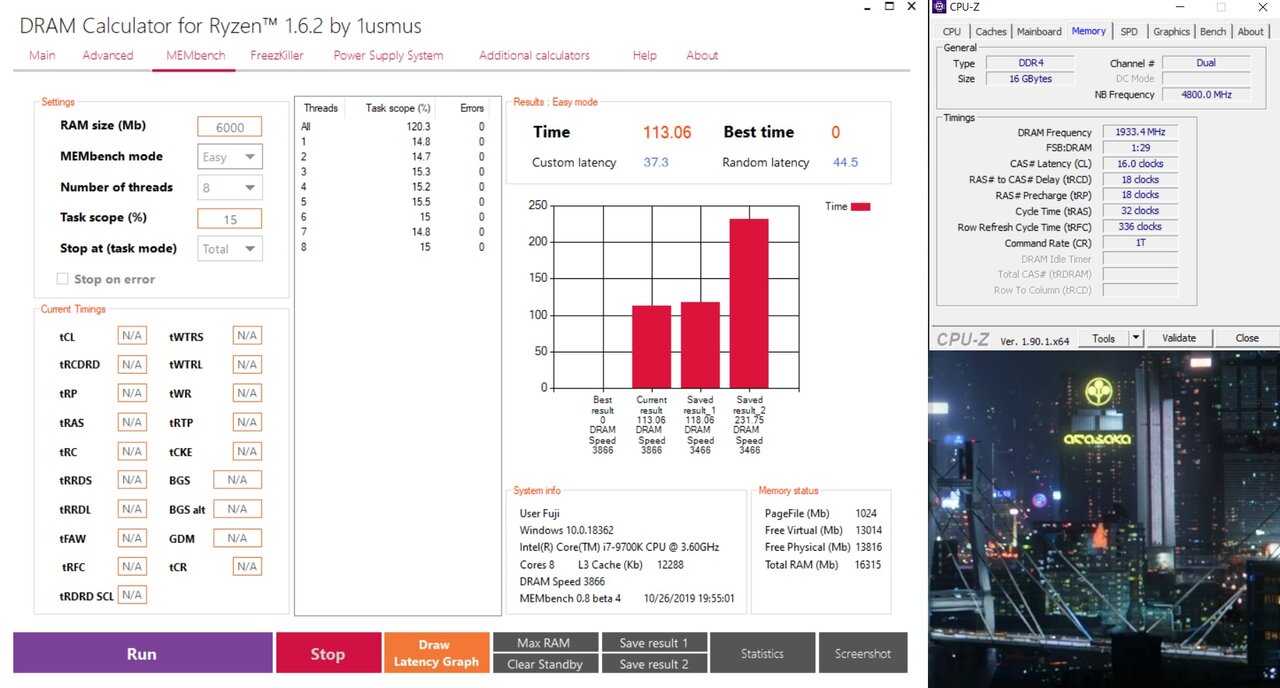Click Validate in CPU-Z

tap(1179, 338)
